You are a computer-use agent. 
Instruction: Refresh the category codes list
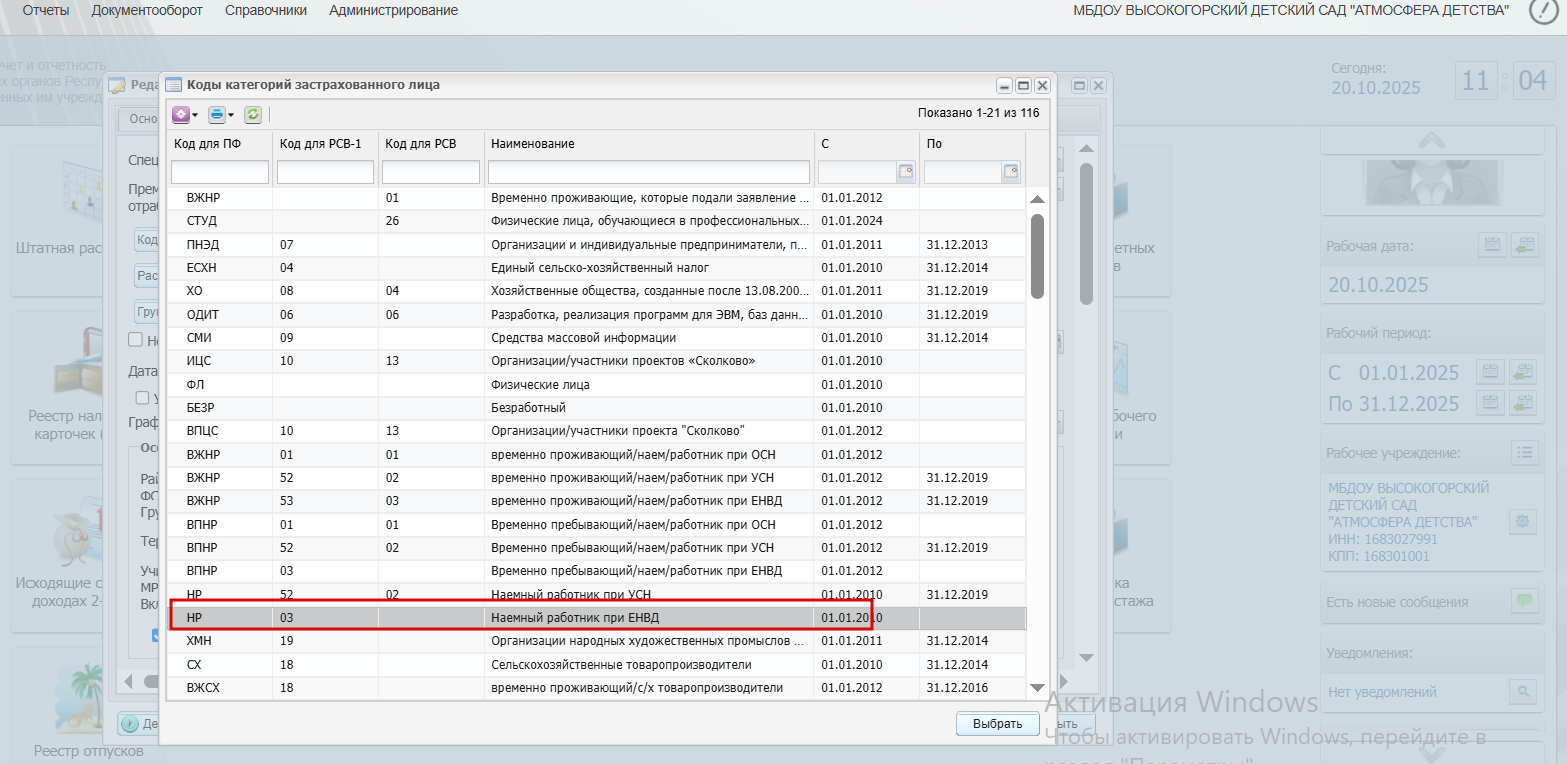pos(253,114)
